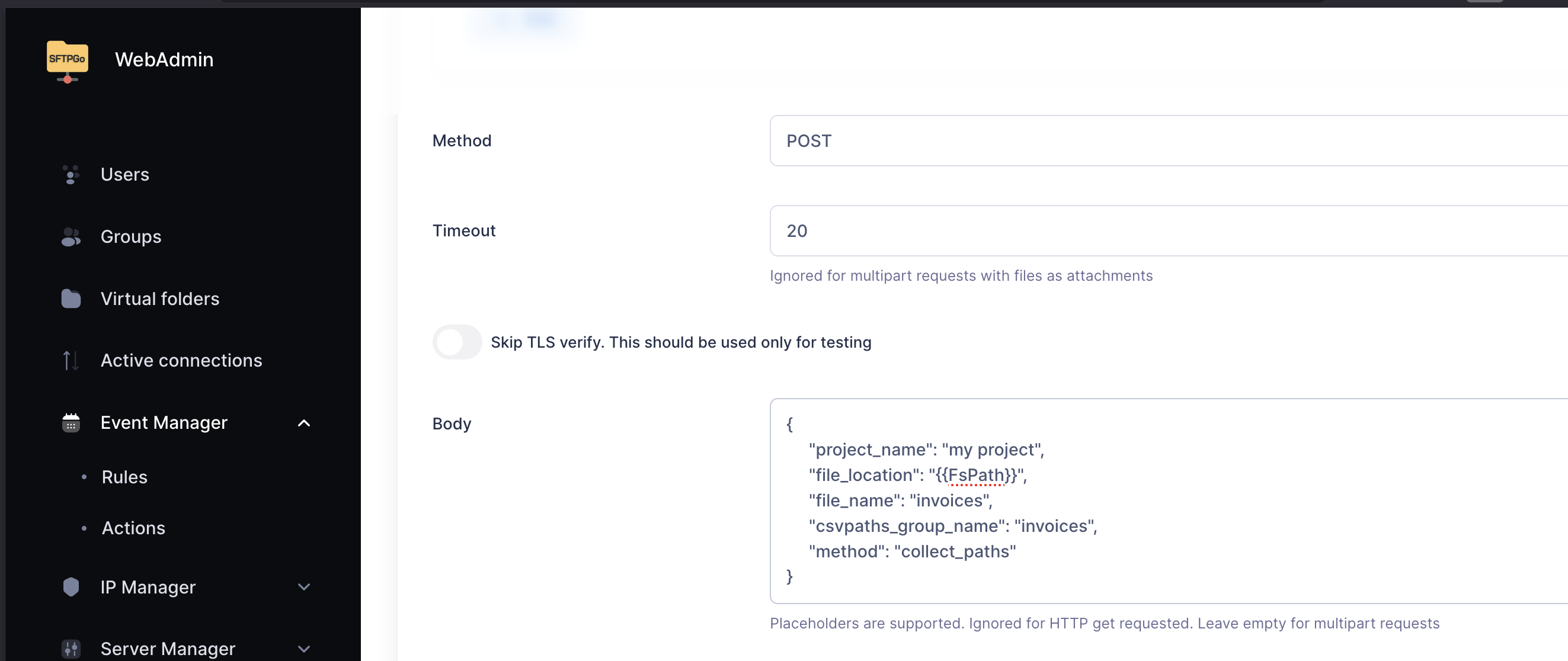
Task: Open the Active connections page
Action: point(181,360)
